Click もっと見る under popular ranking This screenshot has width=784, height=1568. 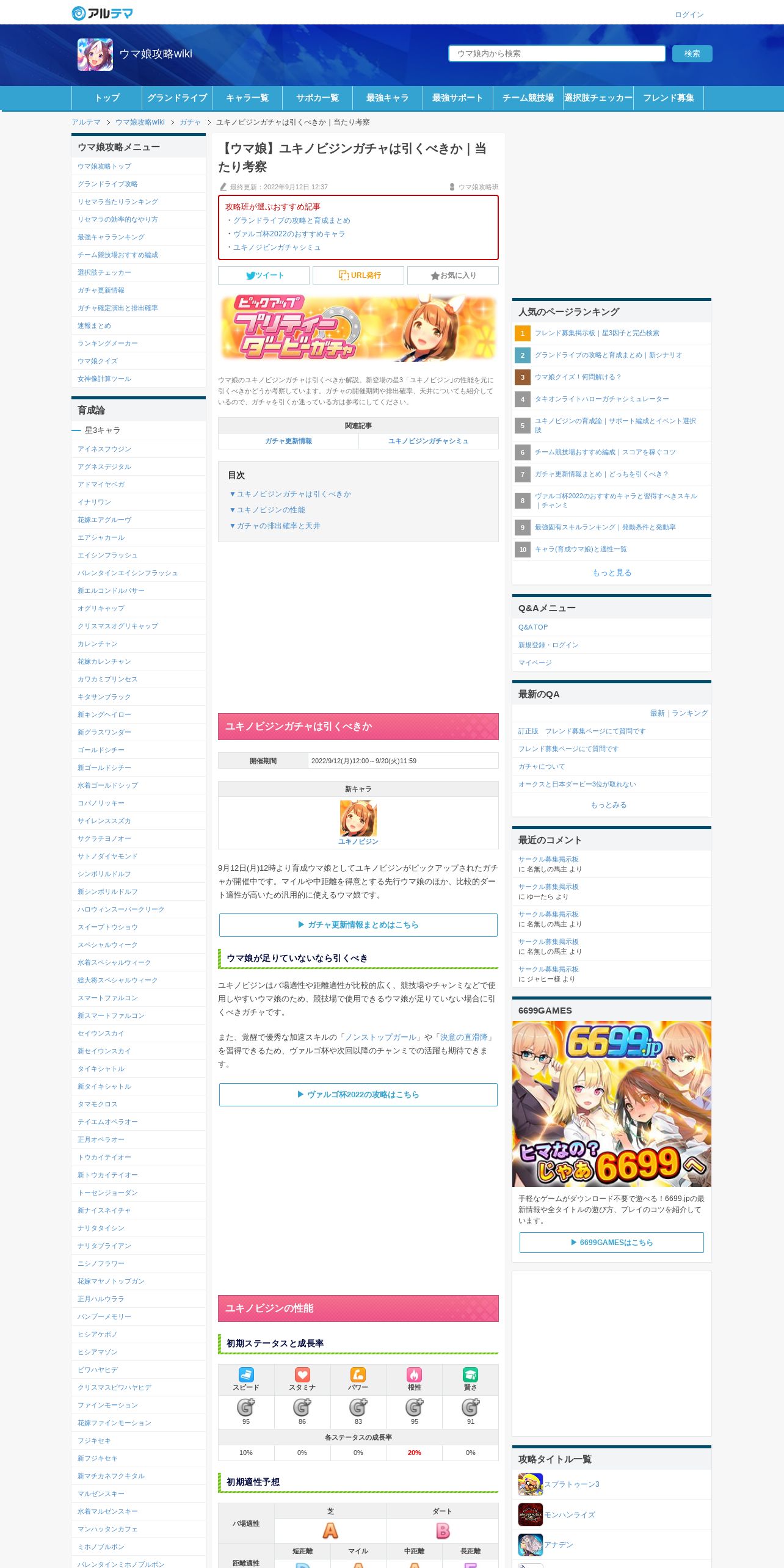click(612, 573)
